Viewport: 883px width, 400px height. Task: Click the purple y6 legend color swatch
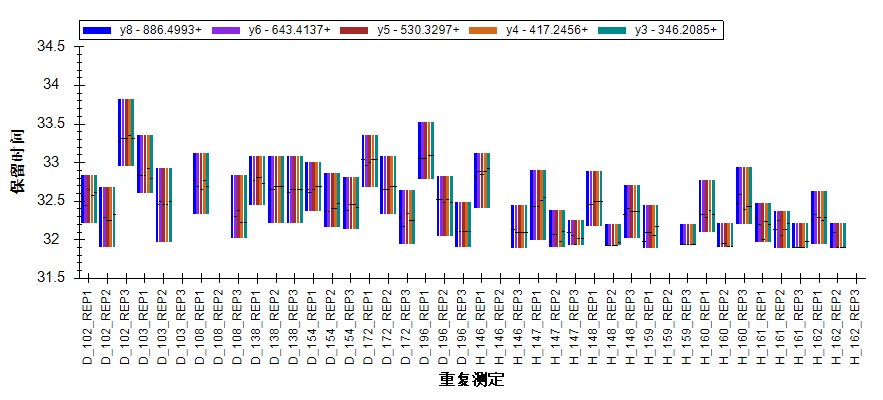point(226,31)
